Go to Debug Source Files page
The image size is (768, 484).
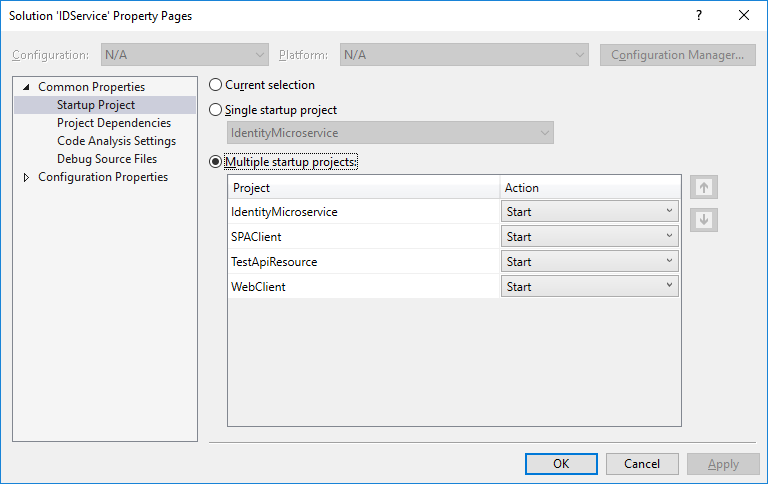tap(106, 159)
